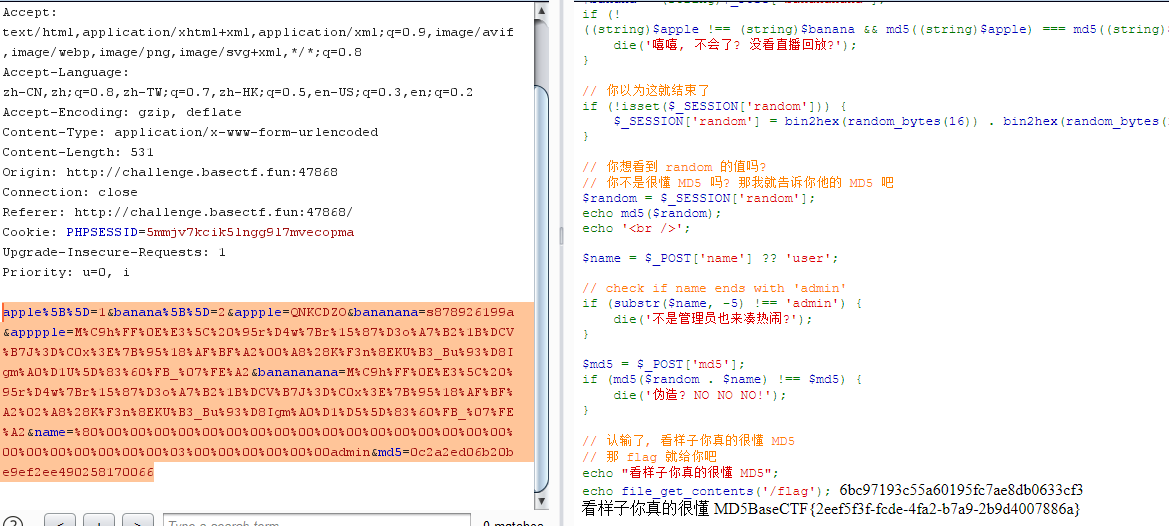Image resolution: width=1169 pixels, height=526 pixels.
Task: Click the Content-Length value 531
Action: [142, 152]
